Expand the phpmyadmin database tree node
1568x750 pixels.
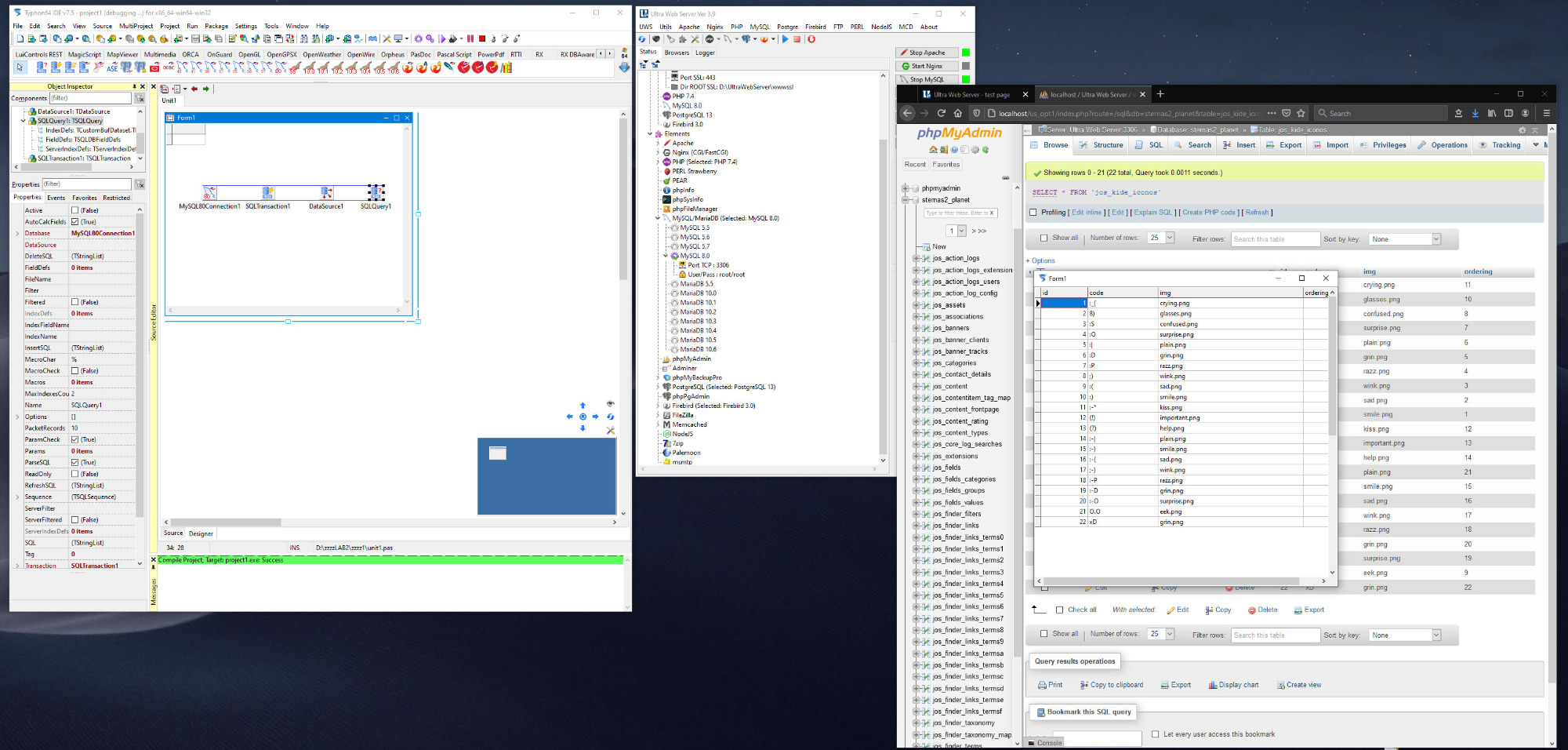coord(906,188)
